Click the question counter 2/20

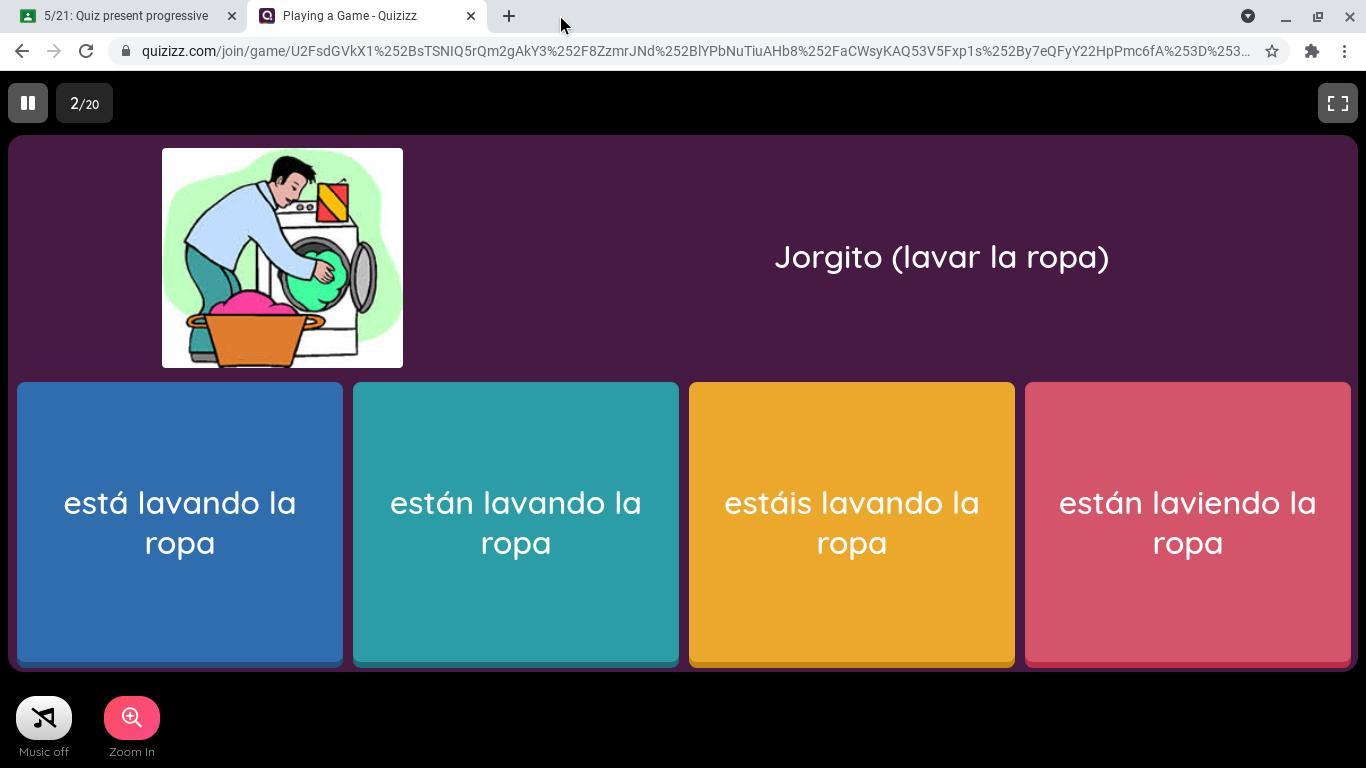coord(84,103)
